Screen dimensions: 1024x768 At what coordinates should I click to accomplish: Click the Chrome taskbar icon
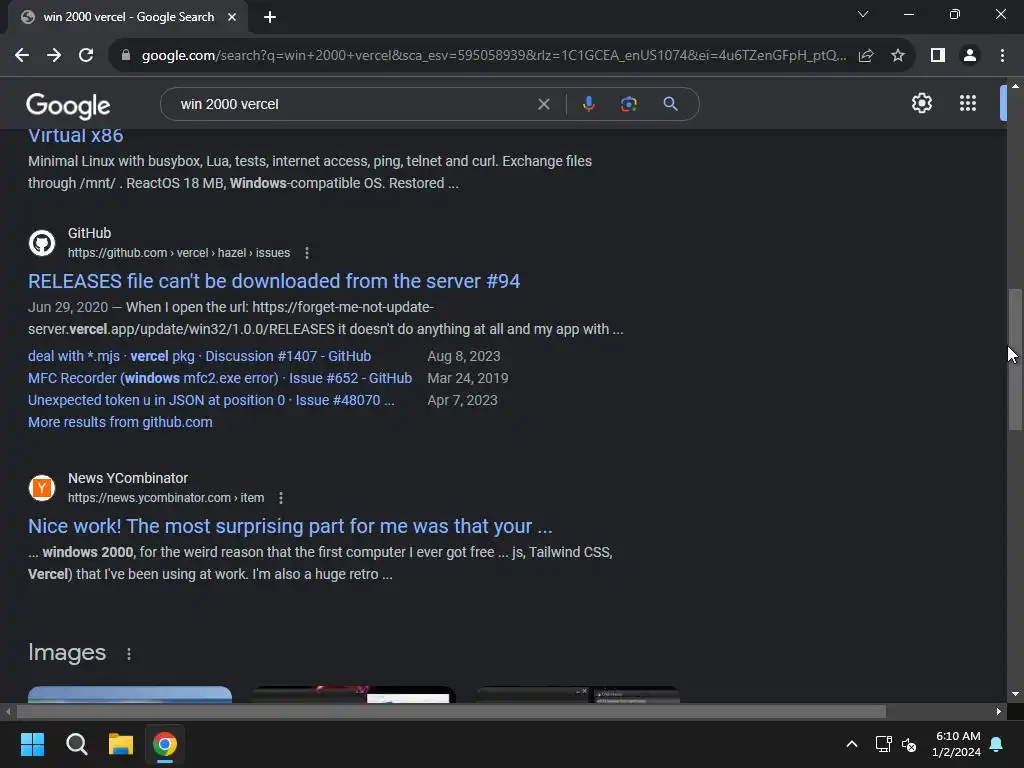click(x=165, y=744)
